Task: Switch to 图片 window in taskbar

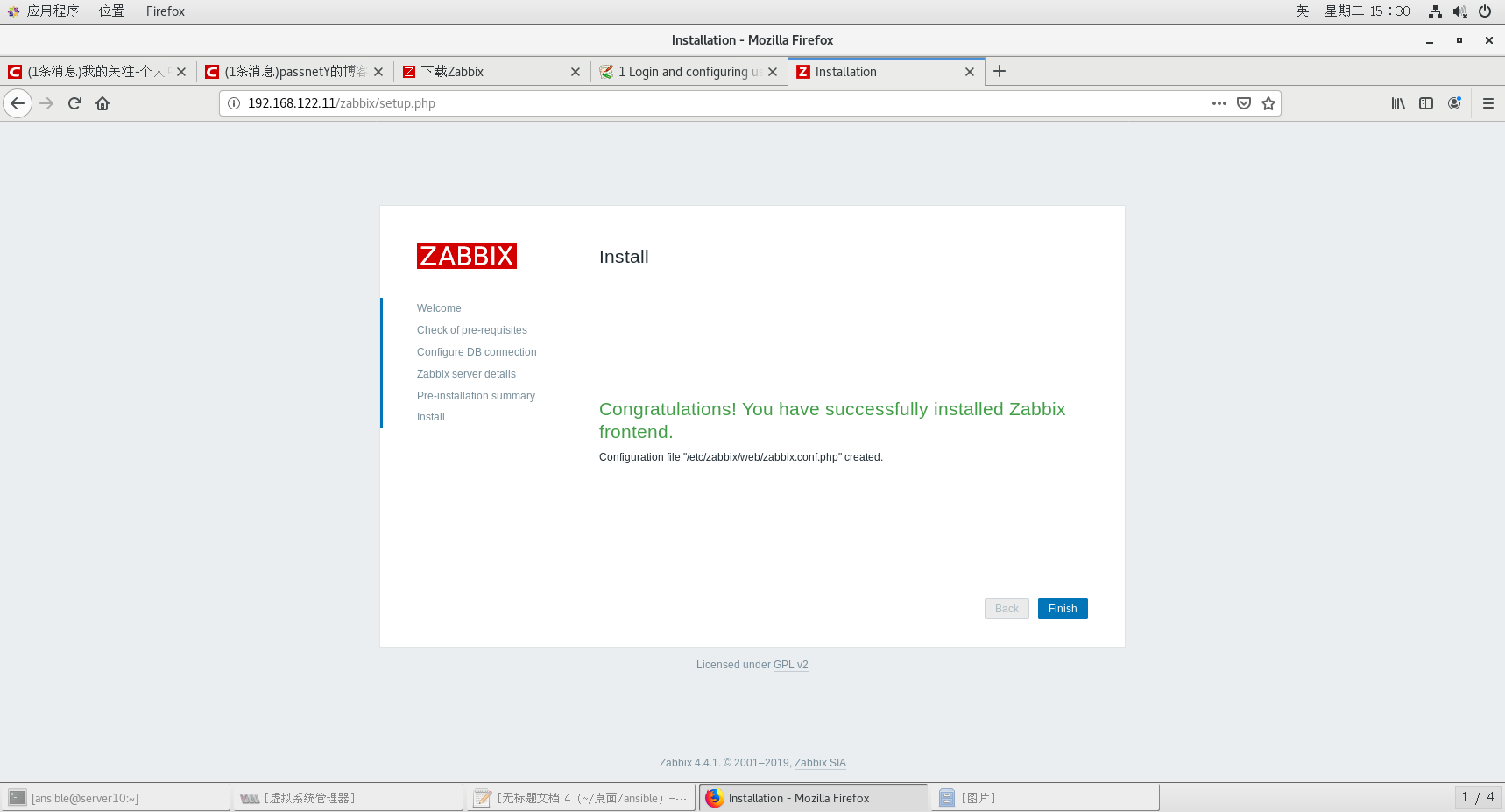Action: (x=1046, y=798)
